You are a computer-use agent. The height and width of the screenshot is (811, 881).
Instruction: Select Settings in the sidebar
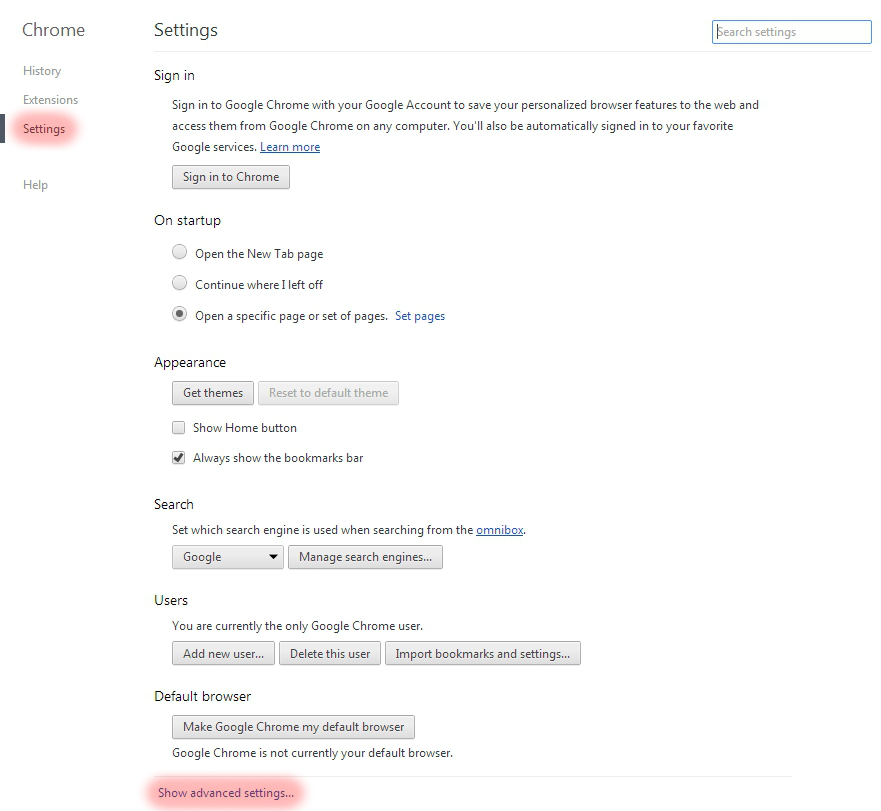pos(44,129)
